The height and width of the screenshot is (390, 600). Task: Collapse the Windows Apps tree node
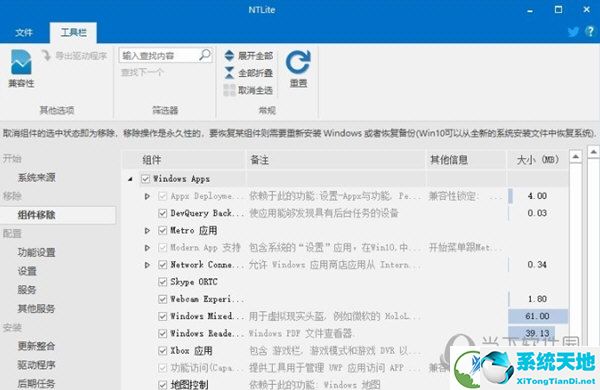click(x=130, y=179)
